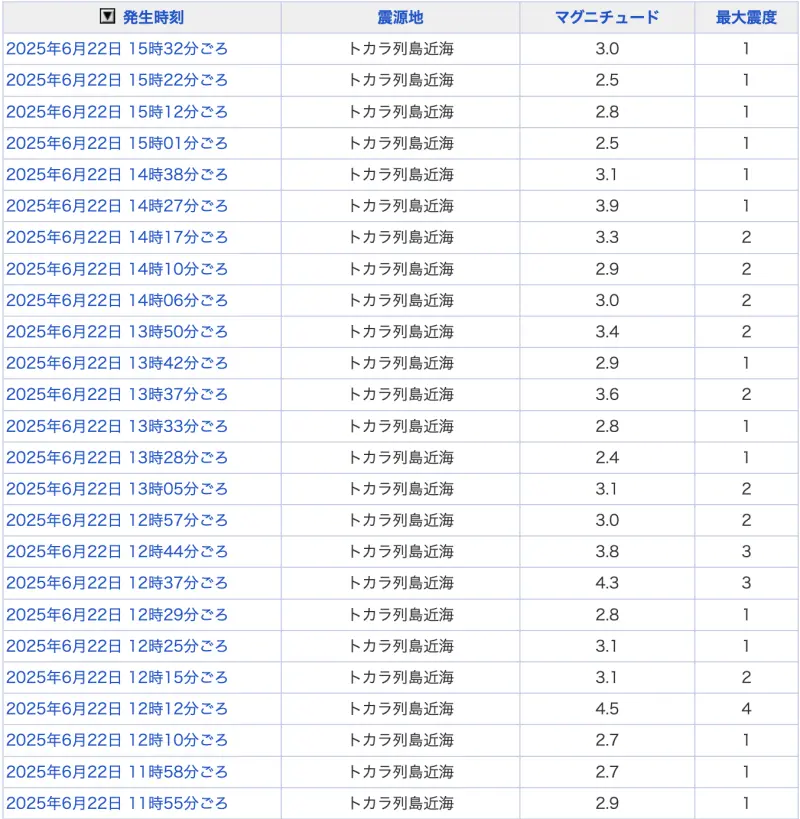Click magnitude 2.9 in the 11時55分 row
Image resolution: width=800 pixels, height=819 pixels.
coord(607,803)
